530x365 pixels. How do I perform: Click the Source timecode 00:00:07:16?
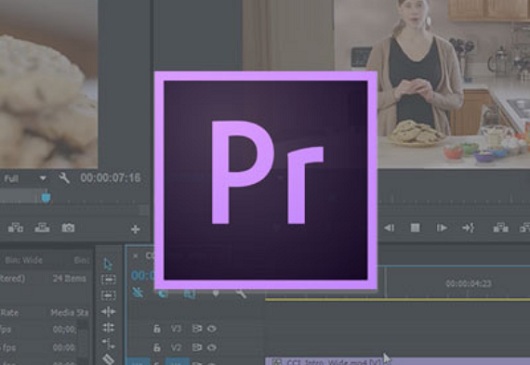point(111,178)
